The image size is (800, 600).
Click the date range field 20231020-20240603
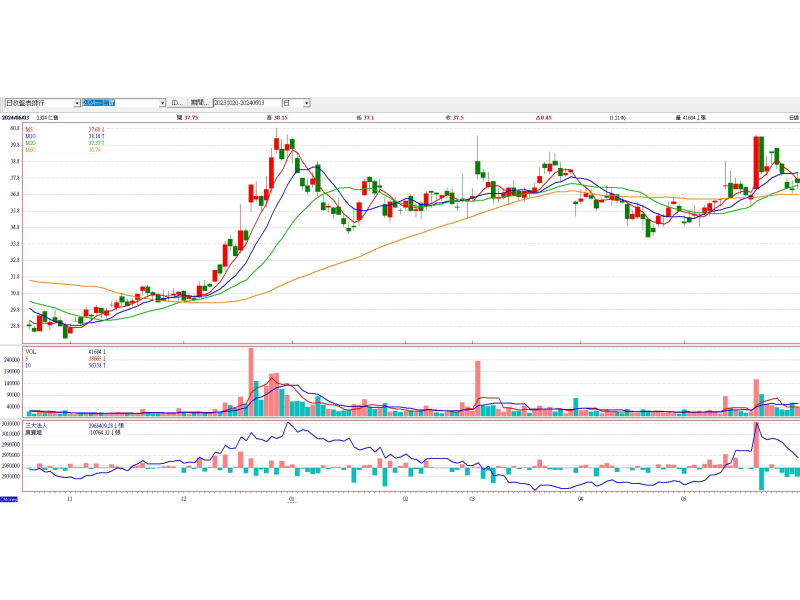coord(245,103)
